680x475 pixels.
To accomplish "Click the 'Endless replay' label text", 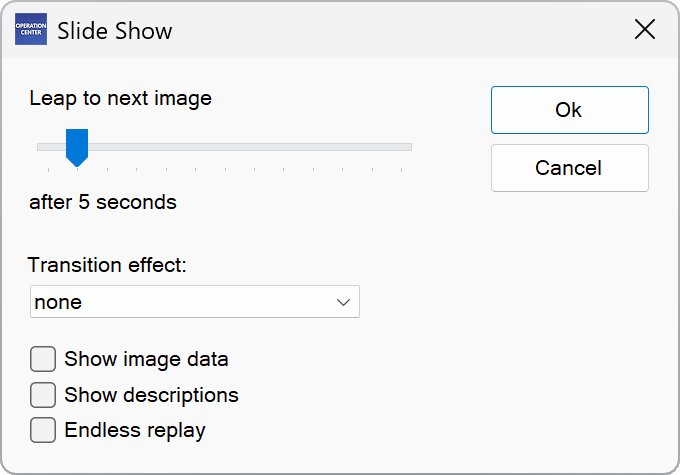I will click(x=135, y=431).
